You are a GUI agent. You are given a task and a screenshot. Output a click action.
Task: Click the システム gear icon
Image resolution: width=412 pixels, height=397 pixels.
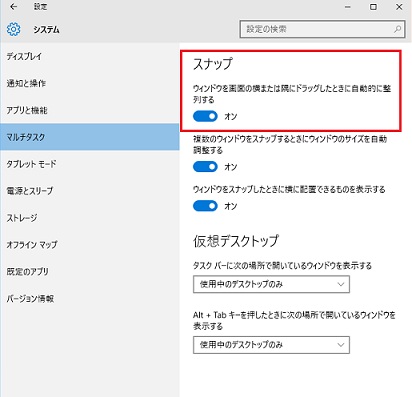click(13, 29)
